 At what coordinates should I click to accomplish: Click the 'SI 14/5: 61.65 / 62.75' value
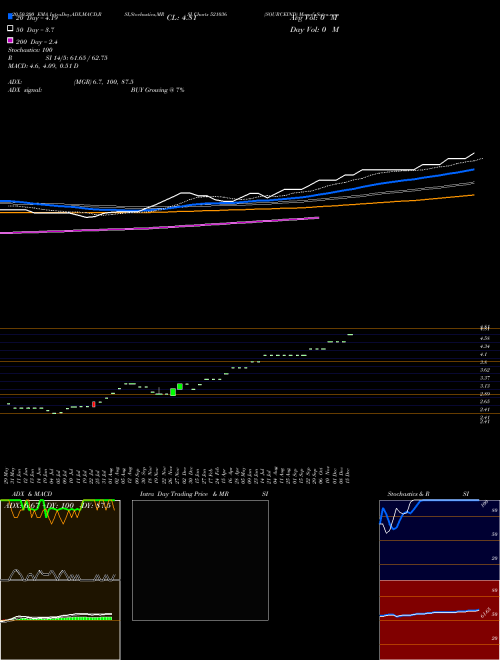point(76,58)
